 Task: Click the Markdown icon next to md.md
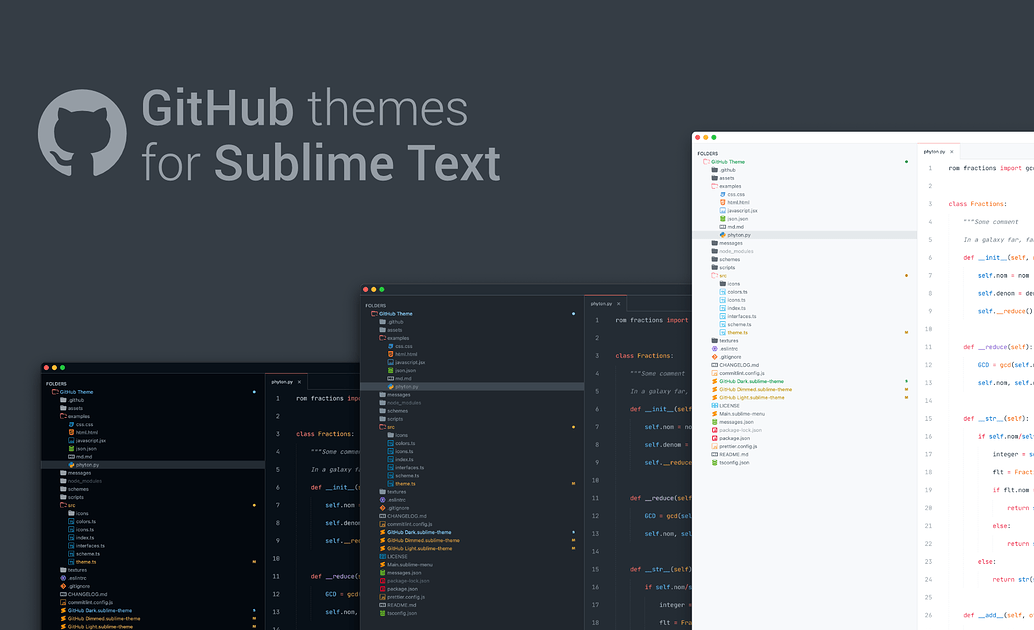tap(722, 227)
